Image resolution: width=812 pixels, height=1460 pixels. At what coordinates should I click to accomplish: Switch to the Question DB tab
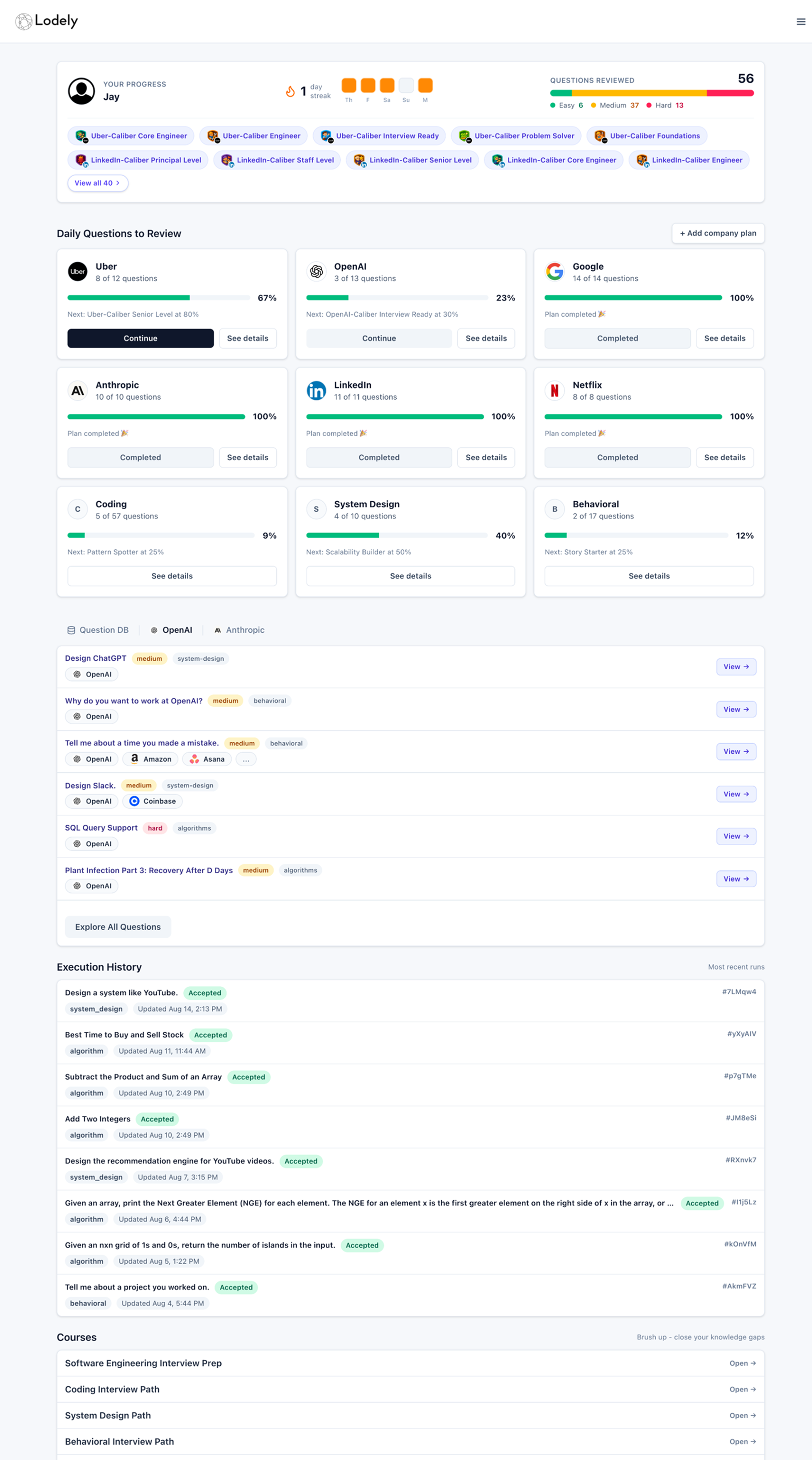click(98, 630)
